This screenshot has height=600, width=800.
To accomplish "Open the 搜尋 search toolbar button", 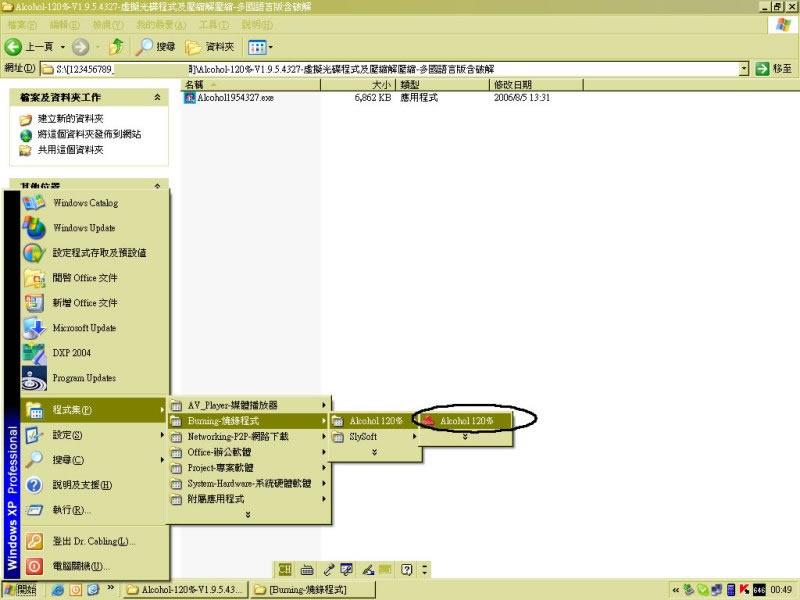I will (x=156, y=47).
